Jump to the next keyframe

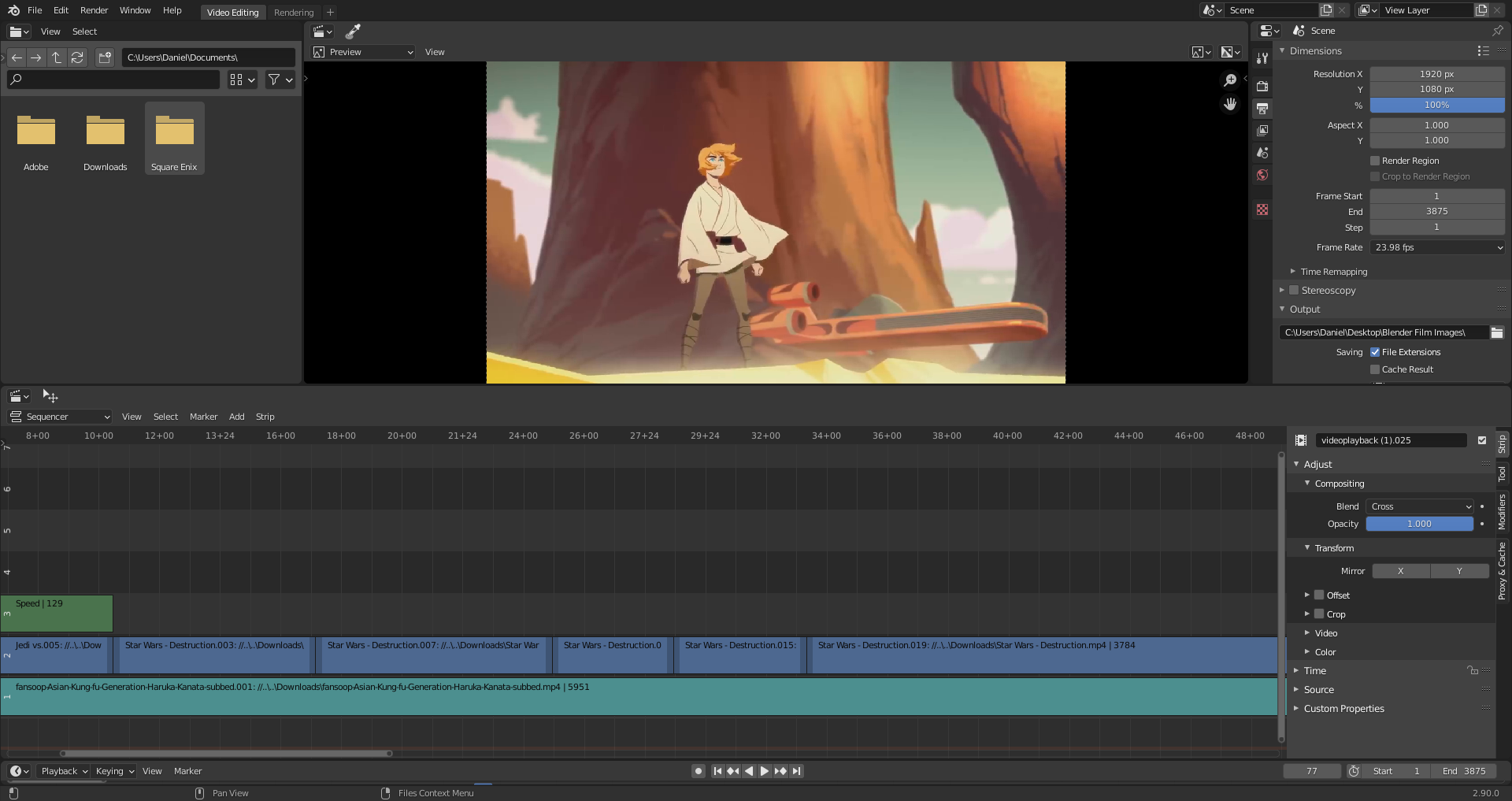[x=780, y=771]
